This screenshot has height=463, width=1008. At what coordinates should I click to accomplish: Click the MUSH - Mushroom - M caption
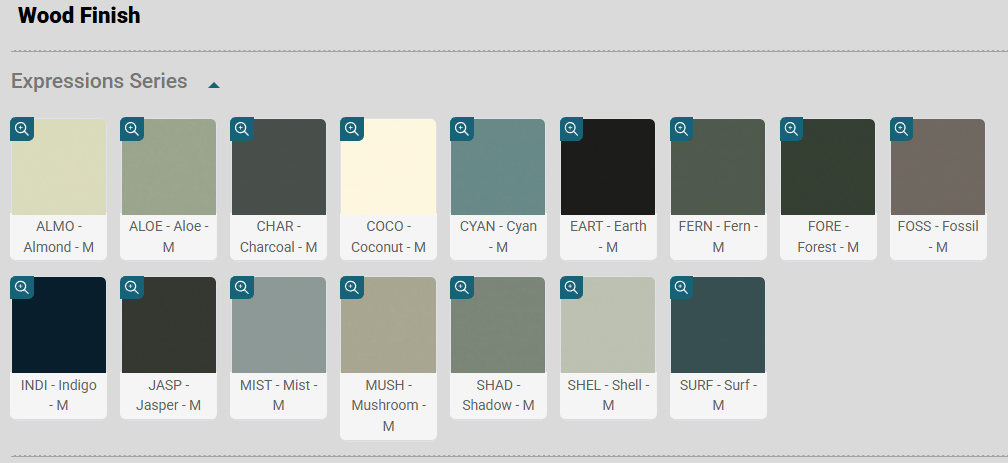[x=388, y=405]
